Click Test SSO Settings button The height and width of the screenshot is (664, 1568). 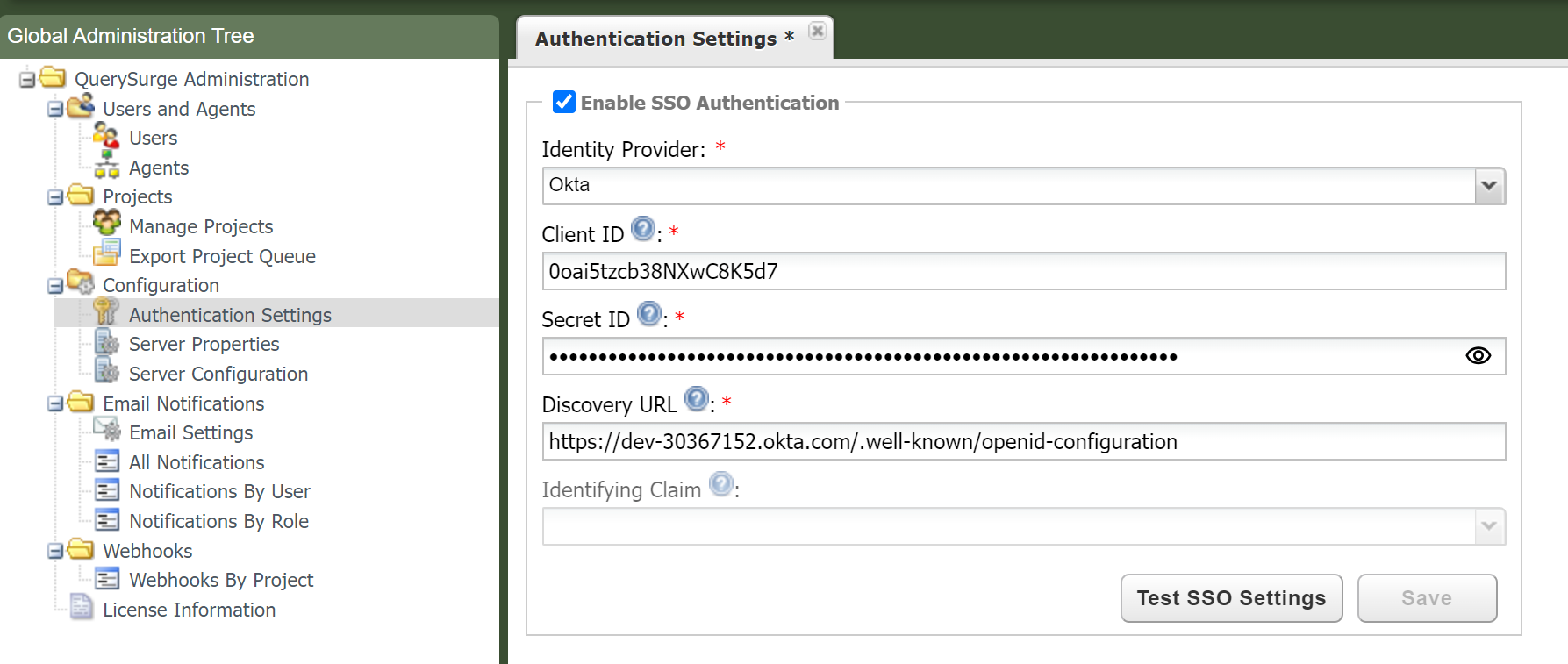tap(1232, 598)
